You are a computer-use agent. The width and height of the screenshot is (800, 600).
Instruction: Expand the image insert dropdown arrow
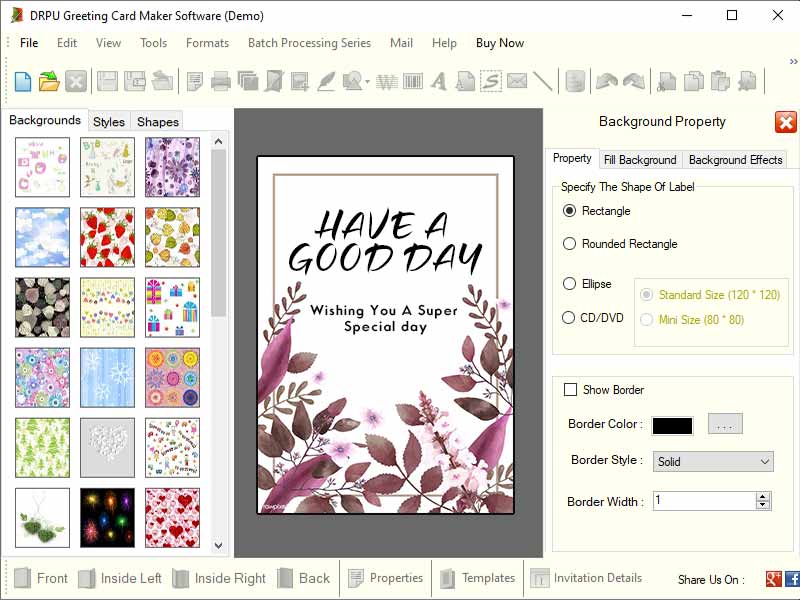click(x=370, y=81)
